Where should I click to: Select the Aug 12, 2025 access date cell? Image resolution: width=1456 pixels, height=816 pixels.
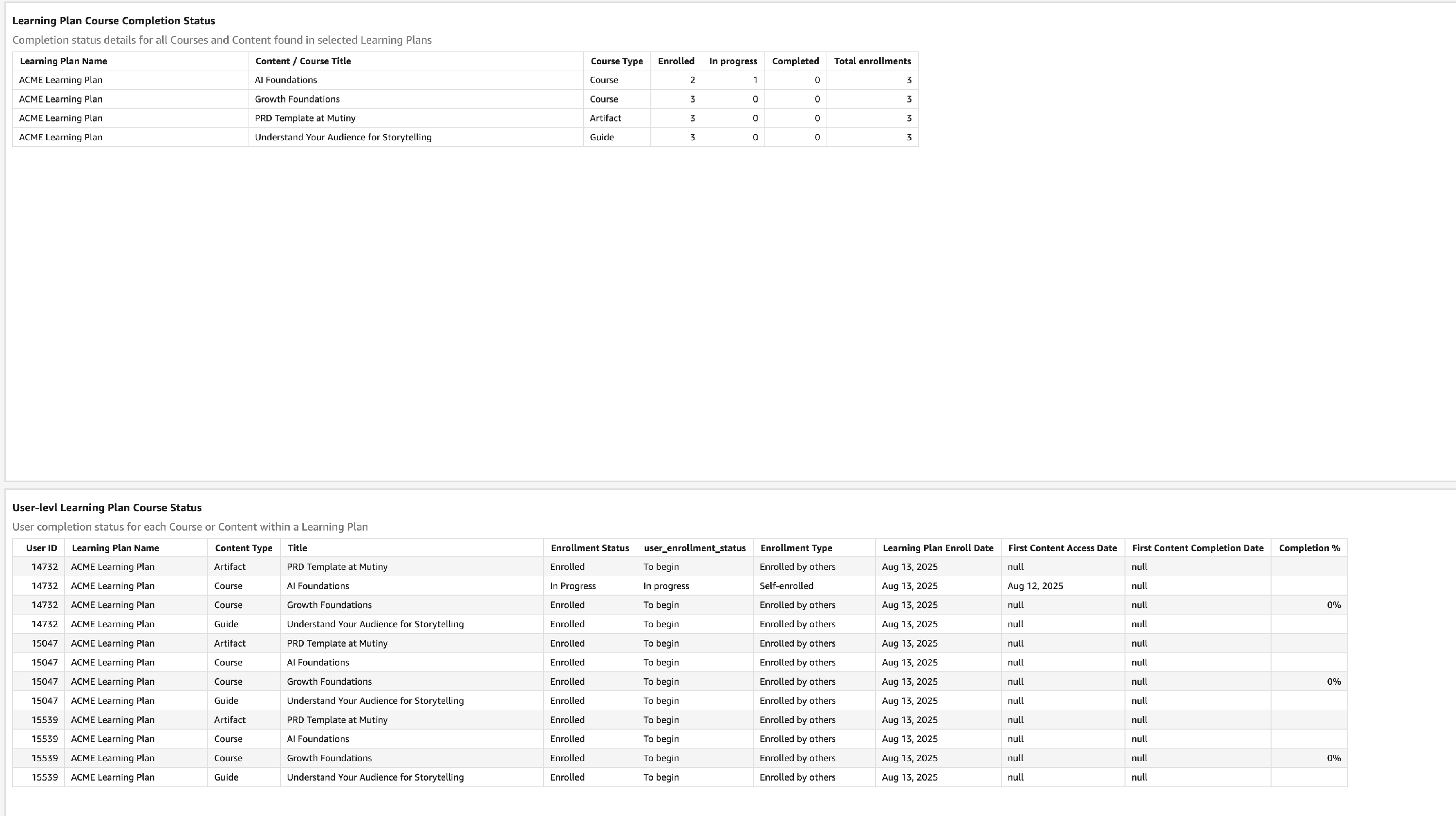point(1035,586)
